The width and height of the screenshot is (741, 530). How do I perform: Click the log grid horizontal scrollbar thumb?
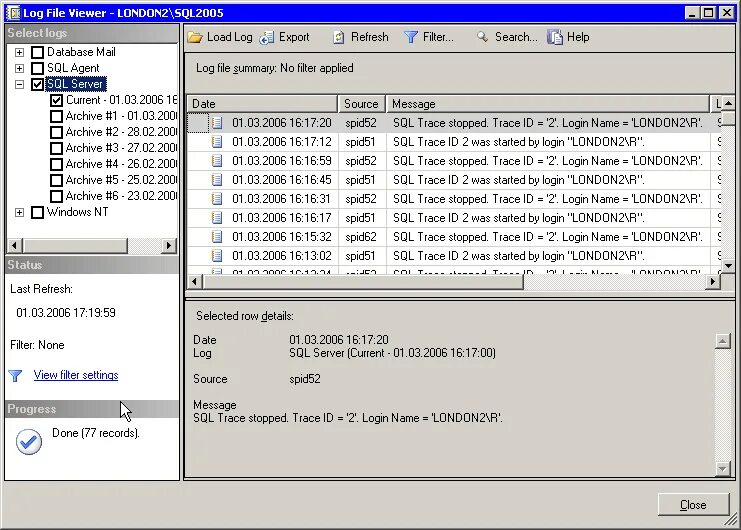(362, 282)
